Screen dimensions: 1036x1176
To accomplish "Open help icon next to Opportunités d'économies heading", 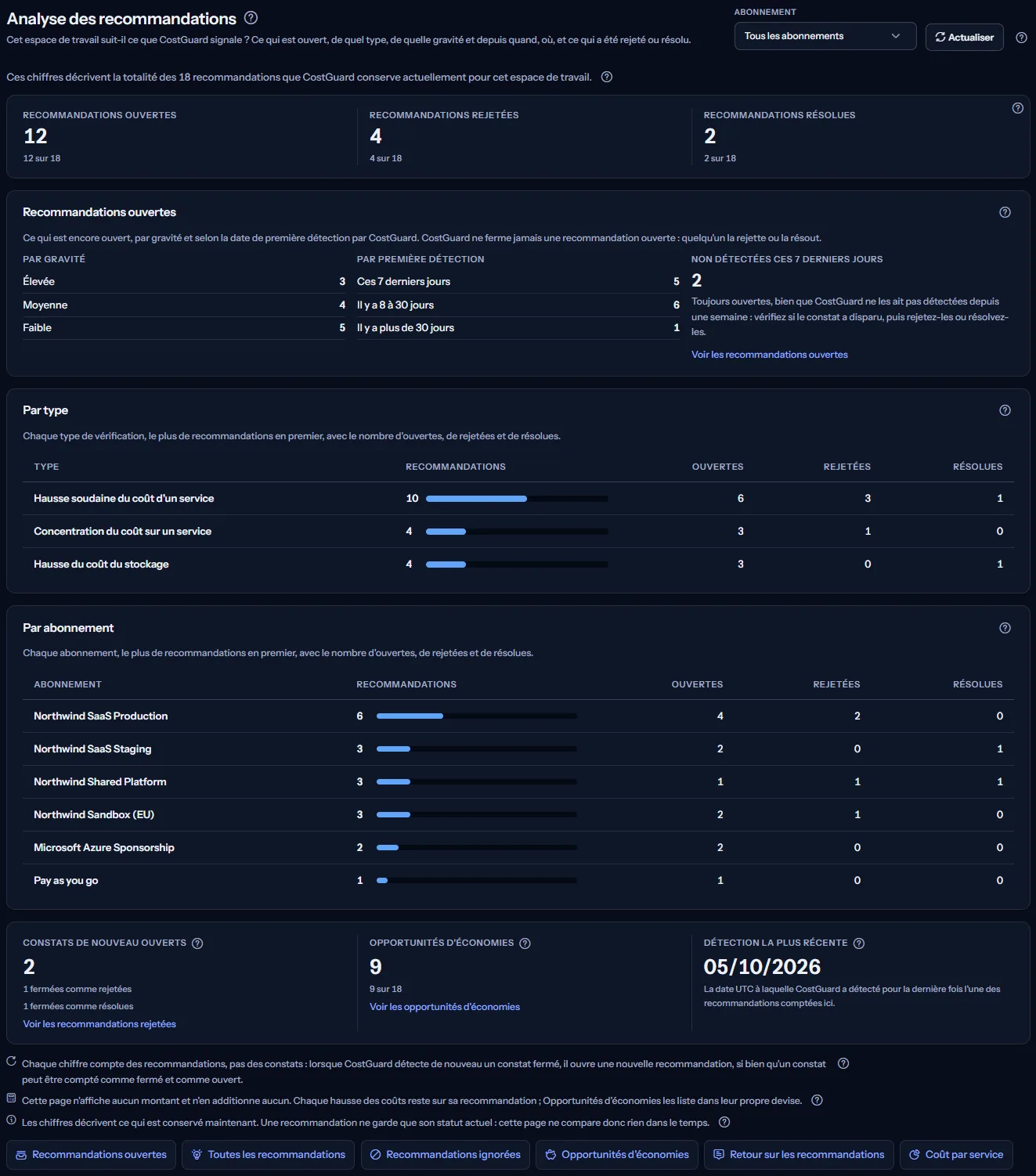I will [x=525, y=943].
